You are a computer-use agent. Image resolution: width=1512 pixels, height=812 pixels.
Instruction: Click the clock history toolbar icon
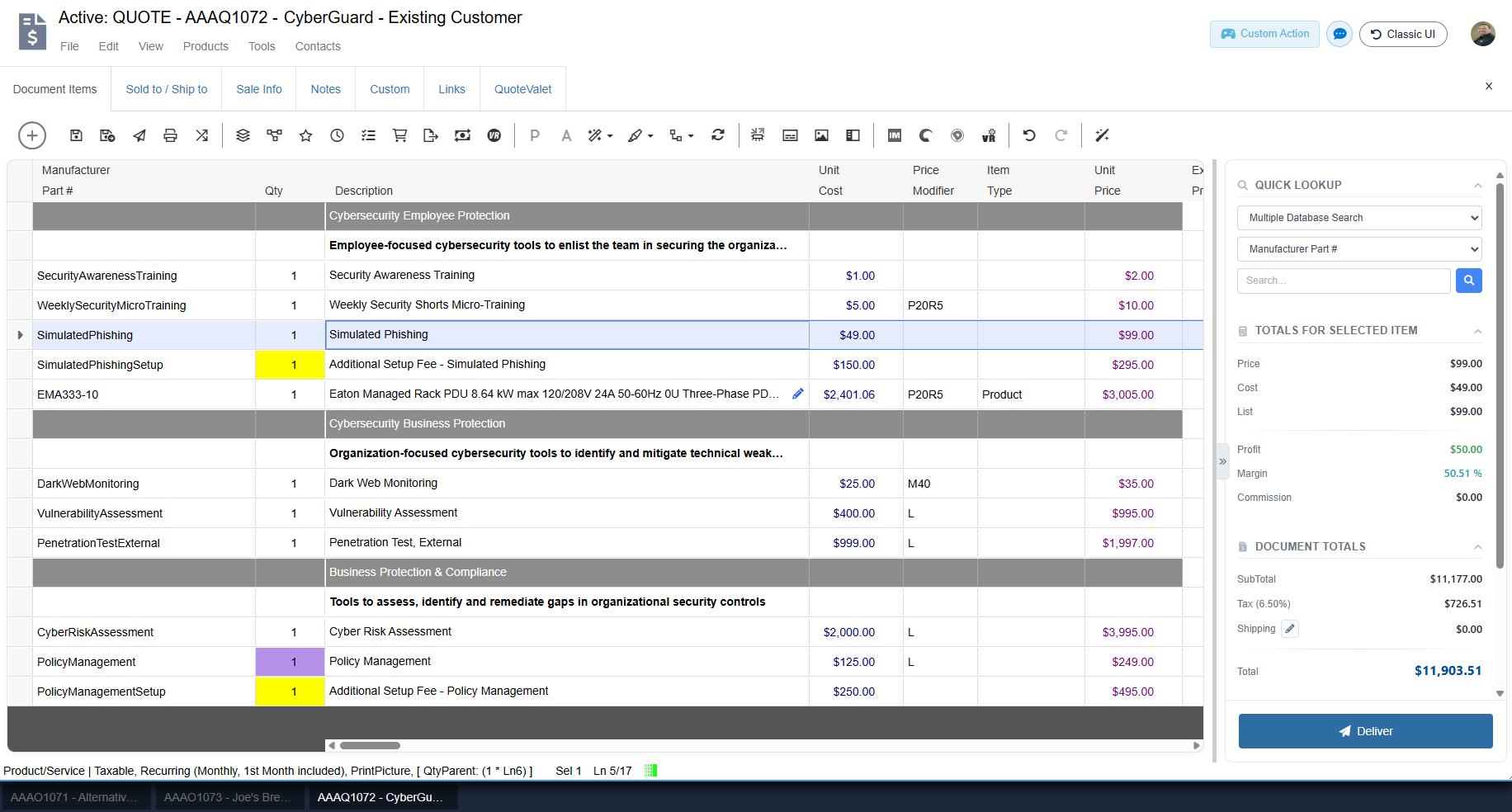(x=337, y=135)
